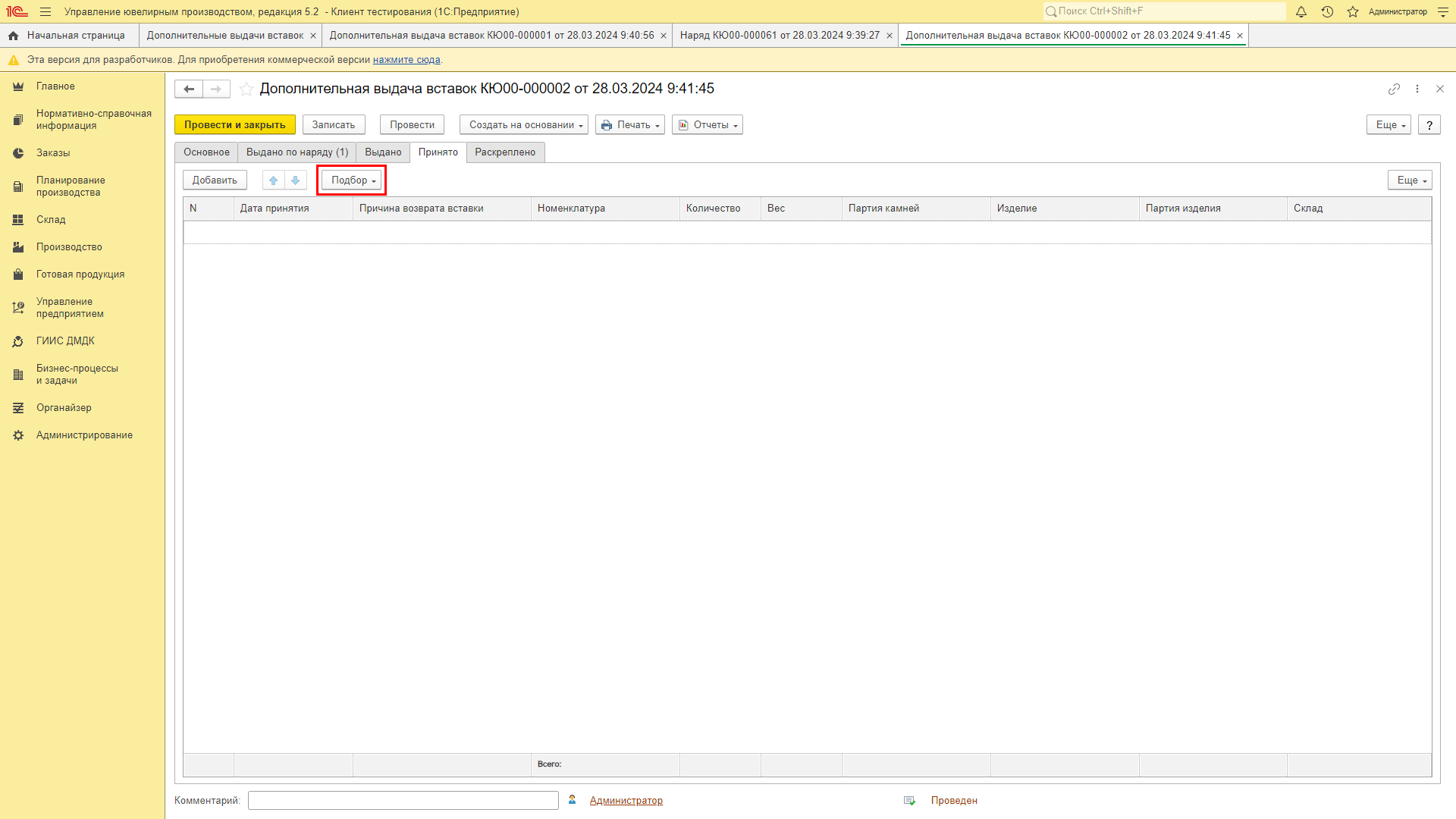Viewport: 1456px width, 819px height.
Task: Add document to favorites star
Action: (x=246, y=89)
